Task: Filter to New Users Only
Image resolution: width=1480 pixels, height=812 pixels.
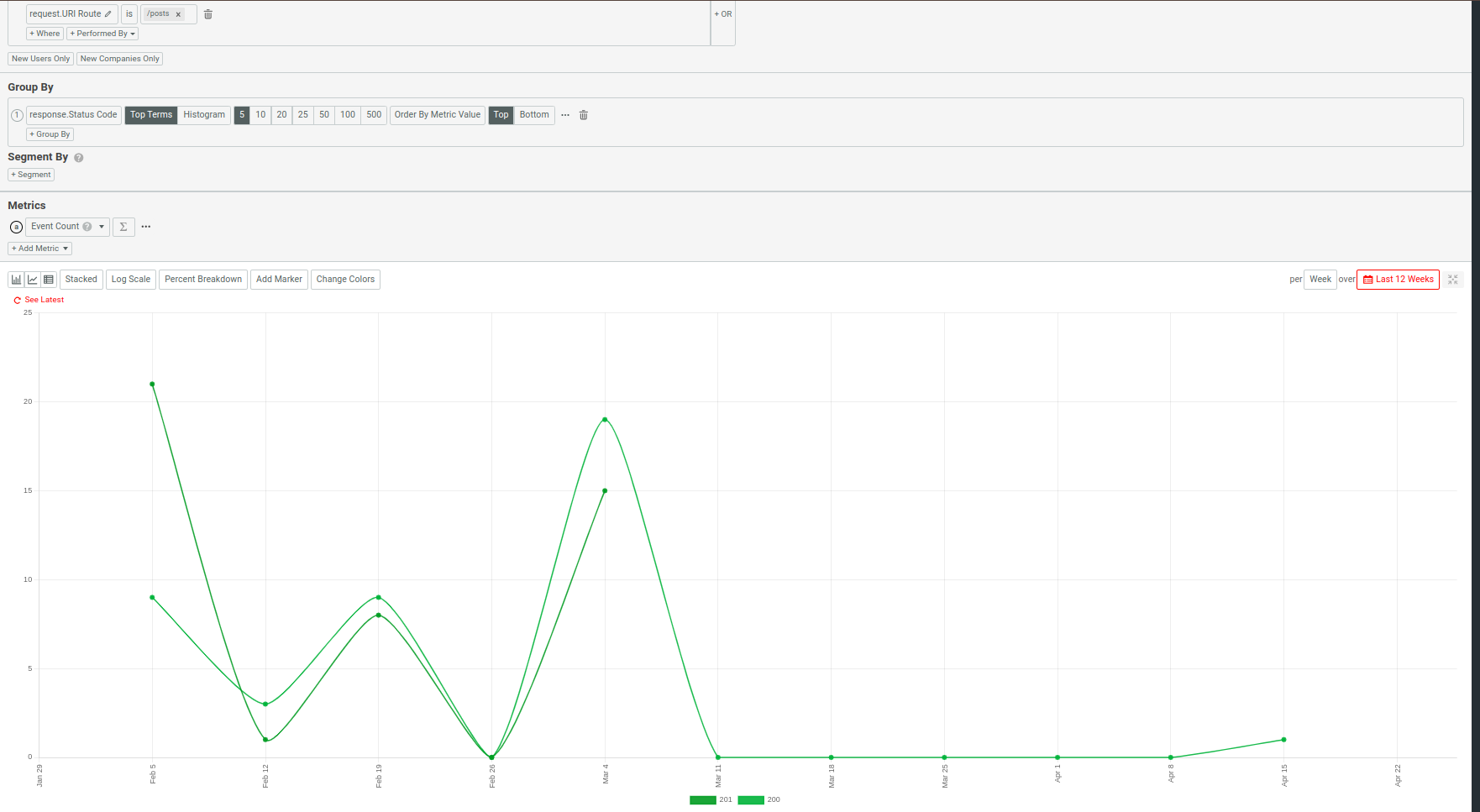Action: click(x=39, y=59)
